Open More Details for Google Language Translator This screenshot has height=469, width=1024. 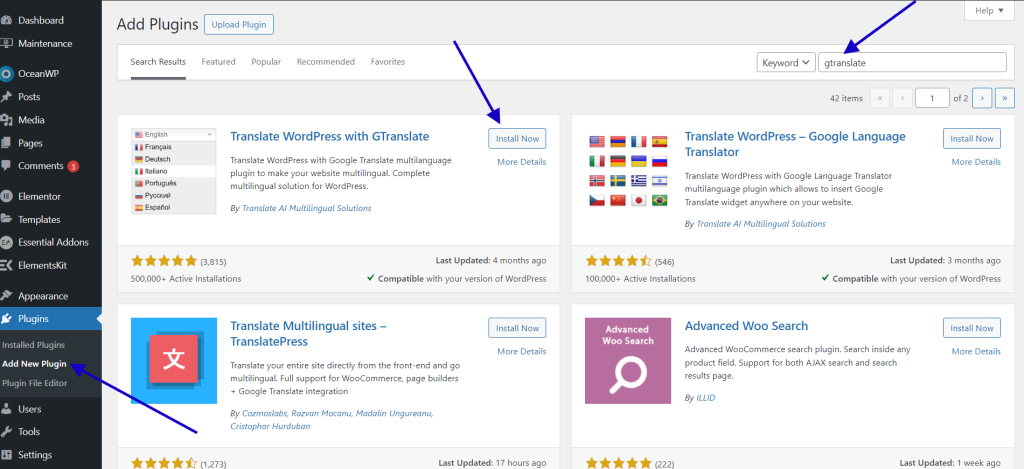click(976, 162)
